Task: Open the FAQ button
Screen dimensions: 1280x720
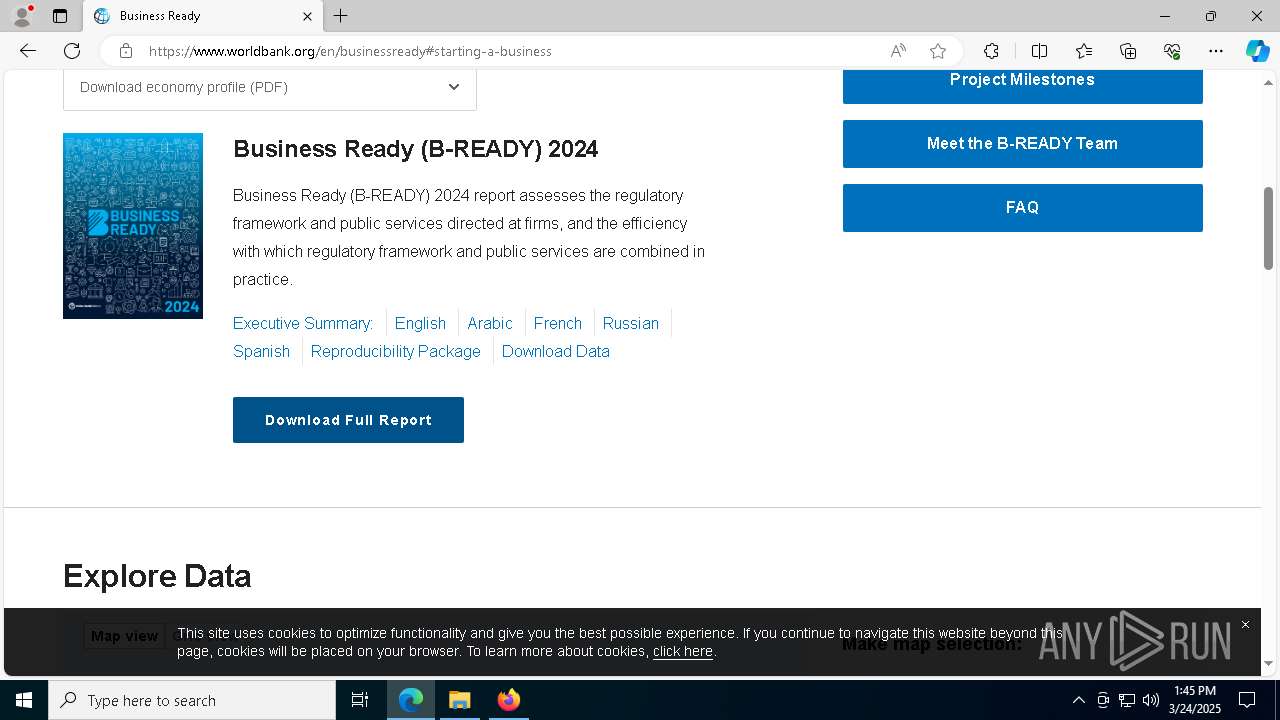Action: coord(1022,208)
